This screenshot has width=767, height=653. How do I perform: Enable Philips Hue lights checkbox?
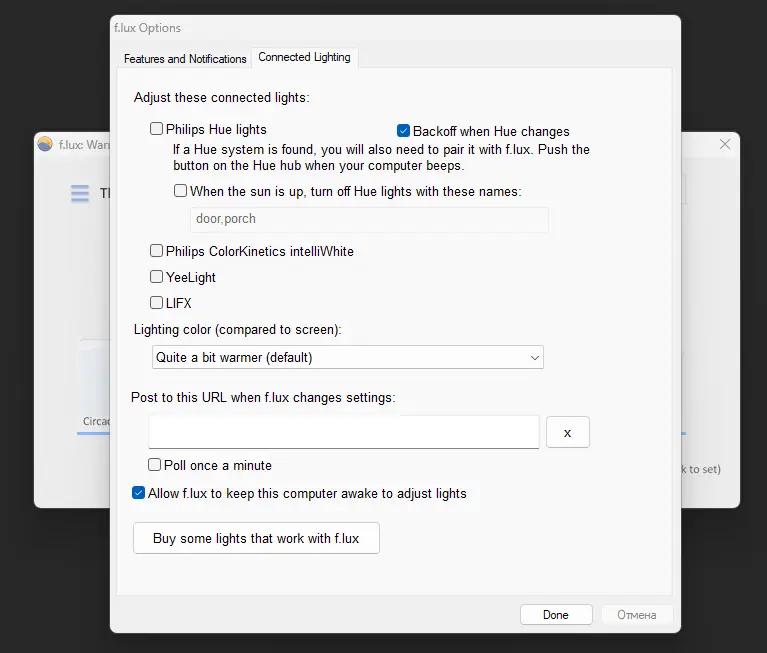click(157, 129)
